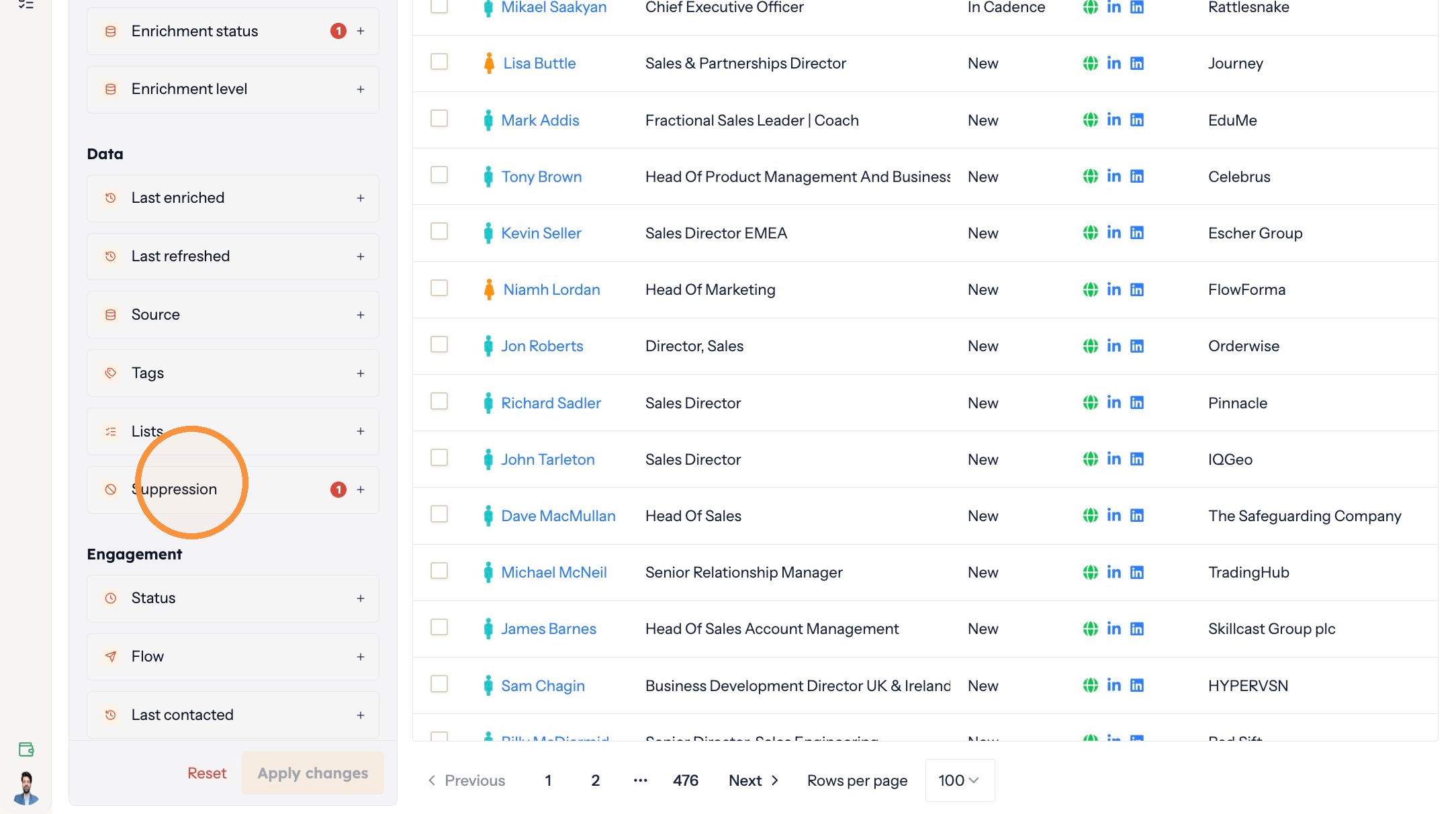The width and height of the screenshot is (1456, 814).
Task: Select Richard Sadler's row checkbox
Action: [x=439, y=402]
